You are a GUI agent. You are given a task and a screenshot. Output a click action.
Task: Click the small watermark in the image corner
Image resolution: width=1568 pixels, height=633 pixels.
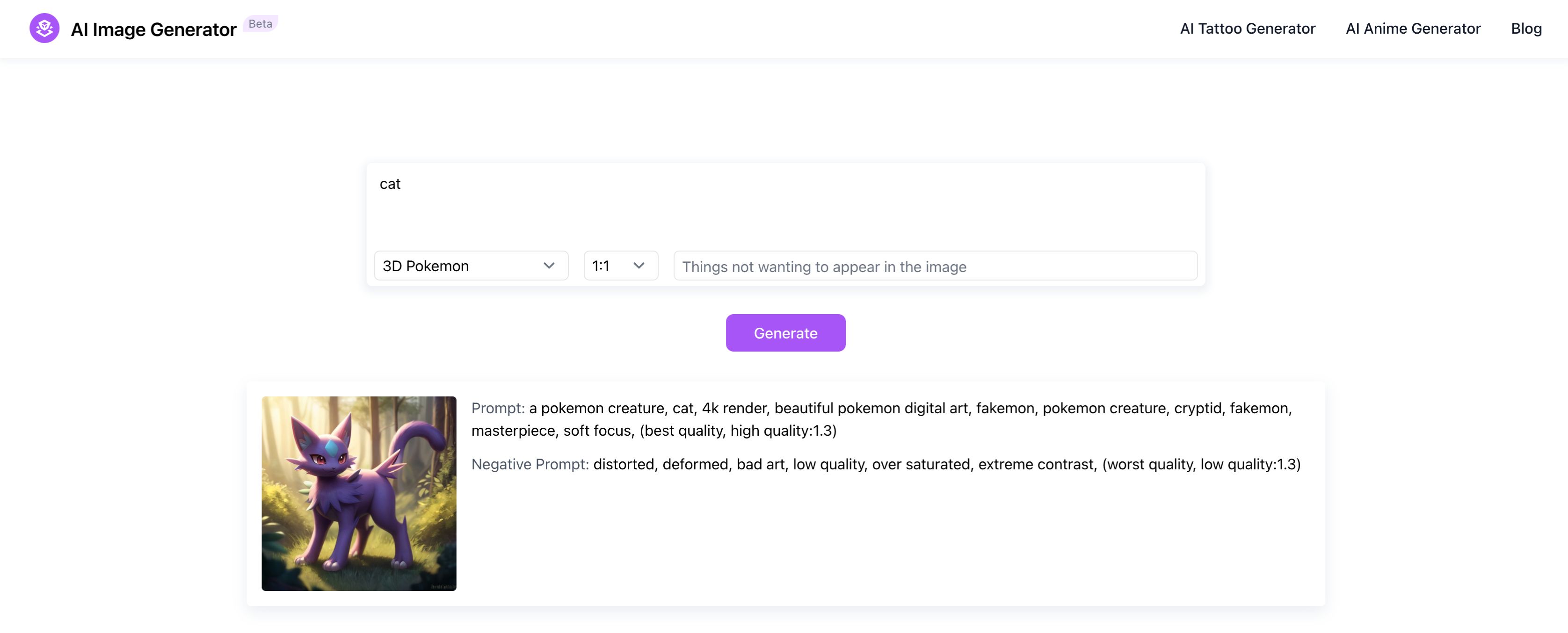443,586
